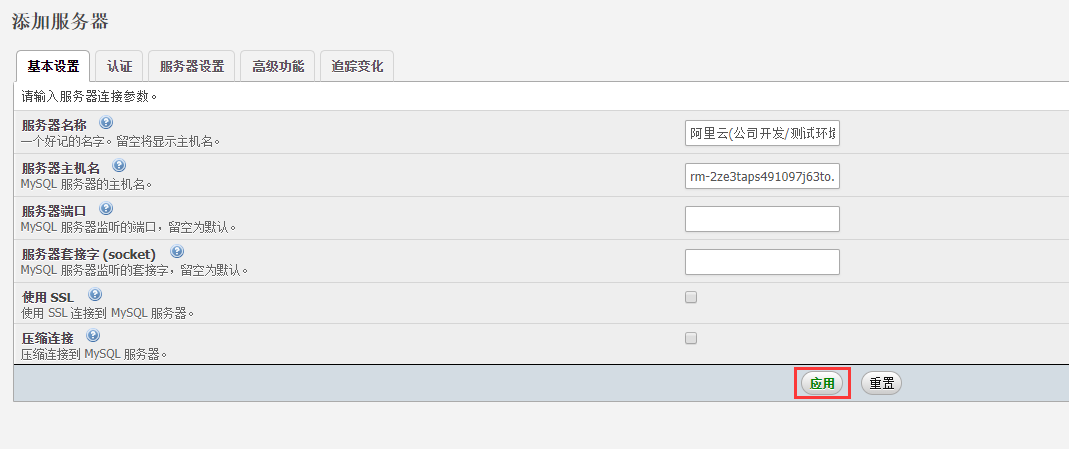Open the 服务器设置 tab
This screenshot has height=449, width=1069.
tap(192, 66)
